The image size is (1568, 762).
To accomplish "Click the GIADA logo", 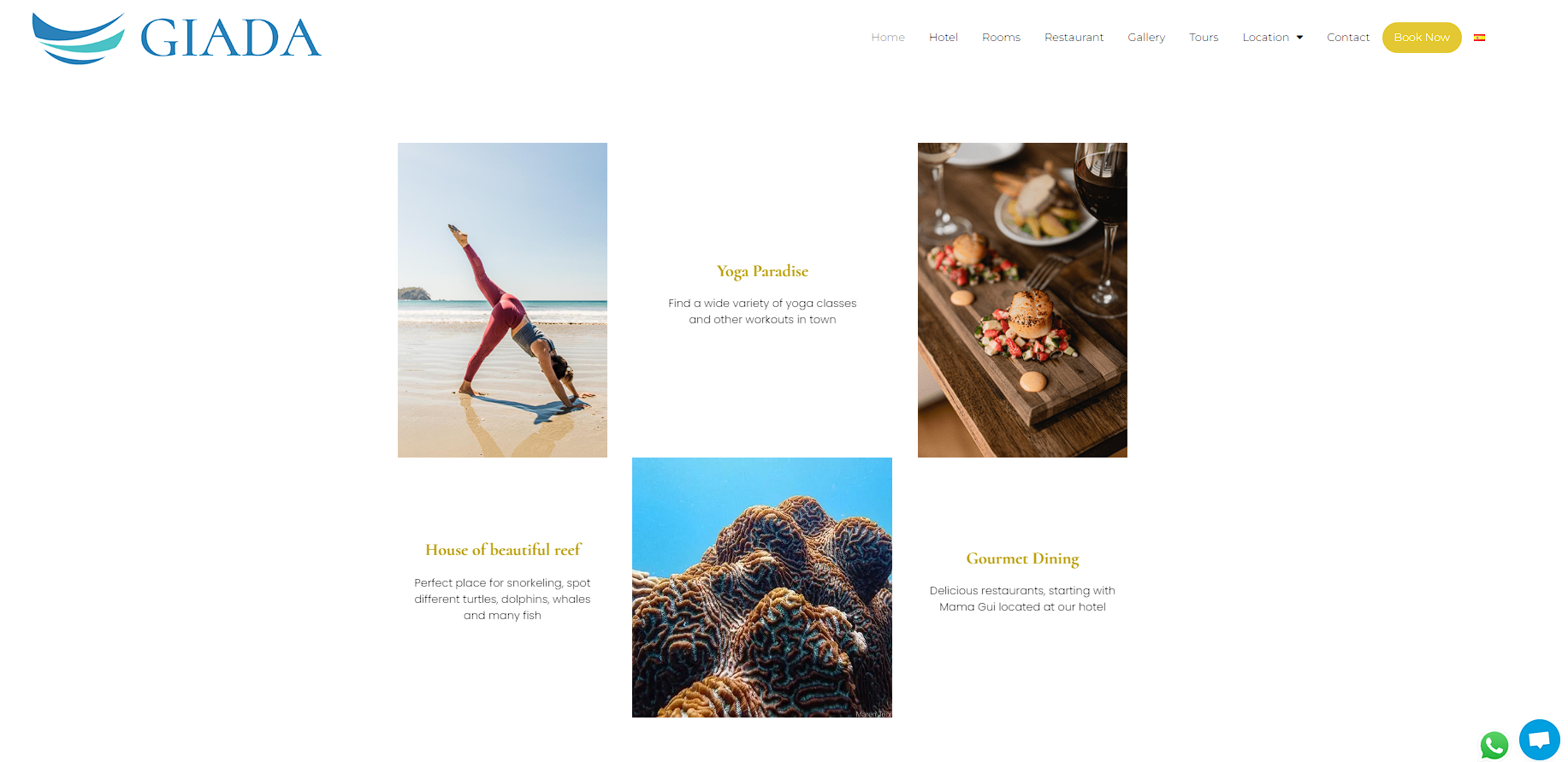I will coord(177,38).
